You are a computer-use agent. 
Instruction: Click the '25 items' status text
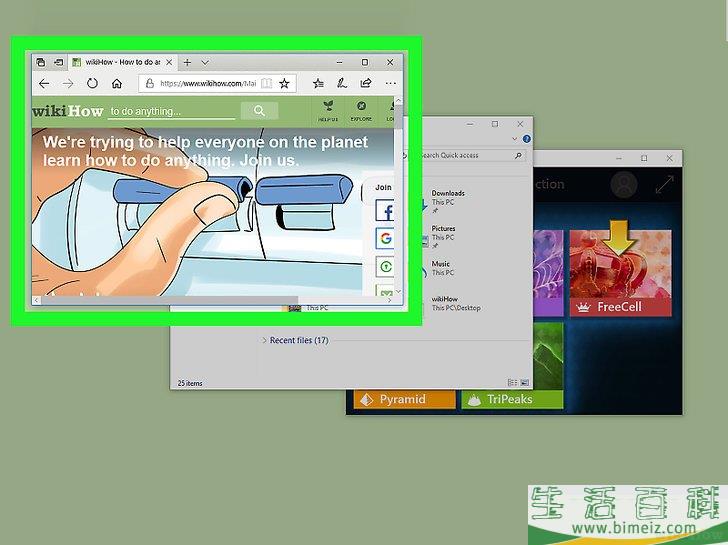coord(190,383)
